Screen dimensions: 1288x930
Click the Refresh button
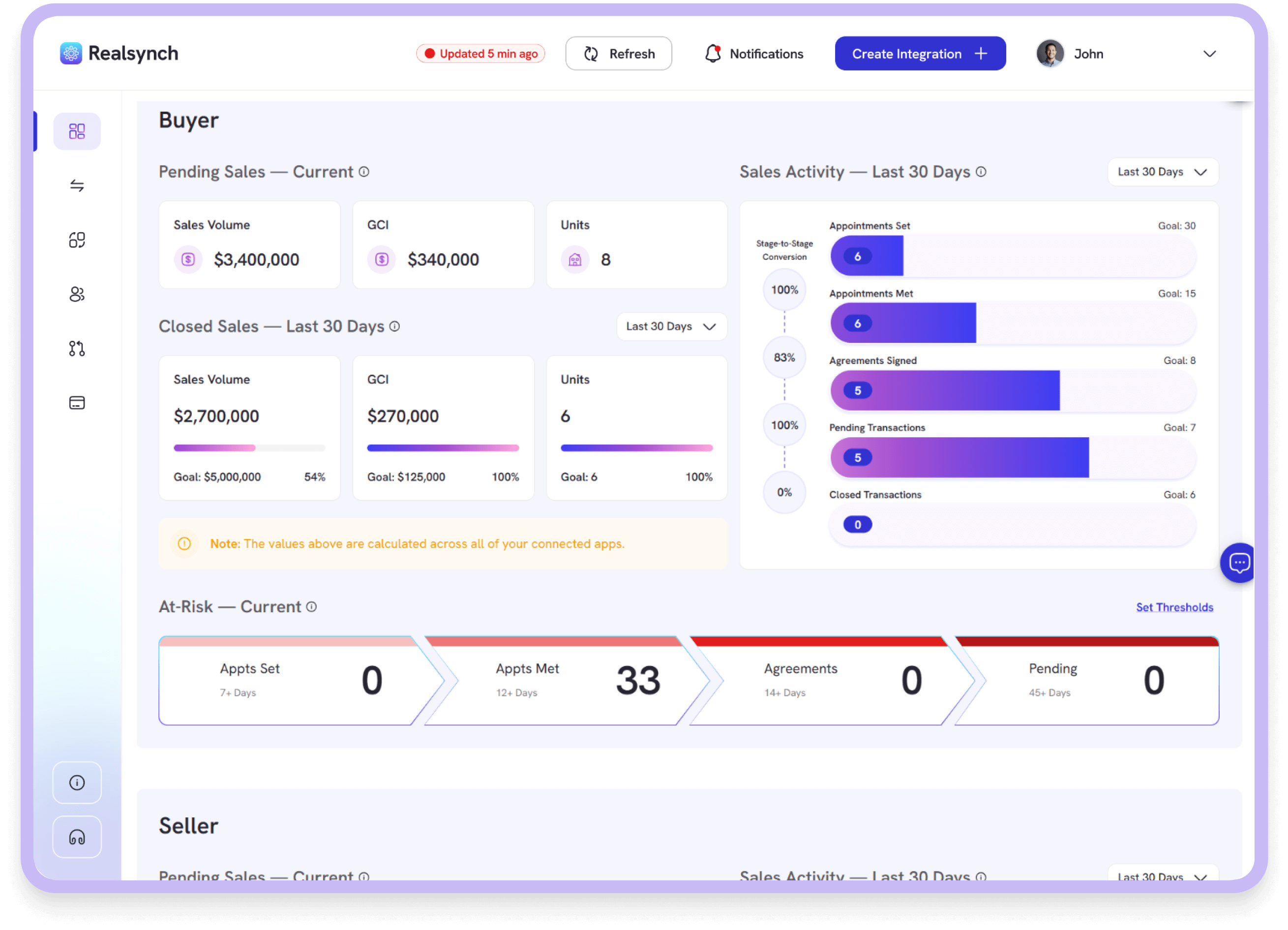click(619, 54)
